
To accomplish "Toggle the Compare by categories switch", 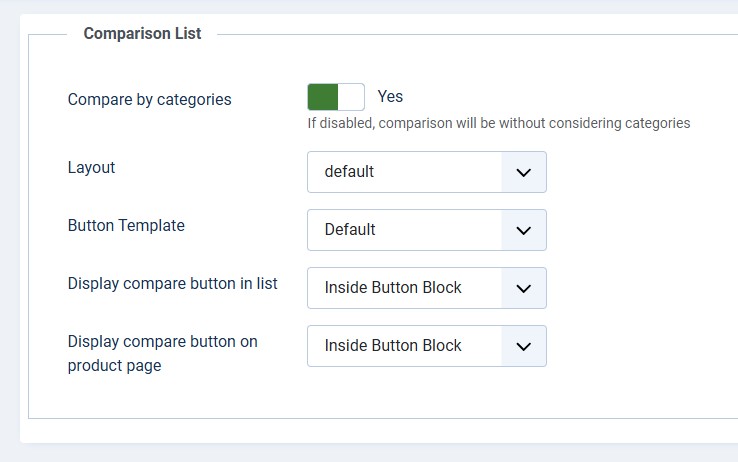I will click(336, 97).
